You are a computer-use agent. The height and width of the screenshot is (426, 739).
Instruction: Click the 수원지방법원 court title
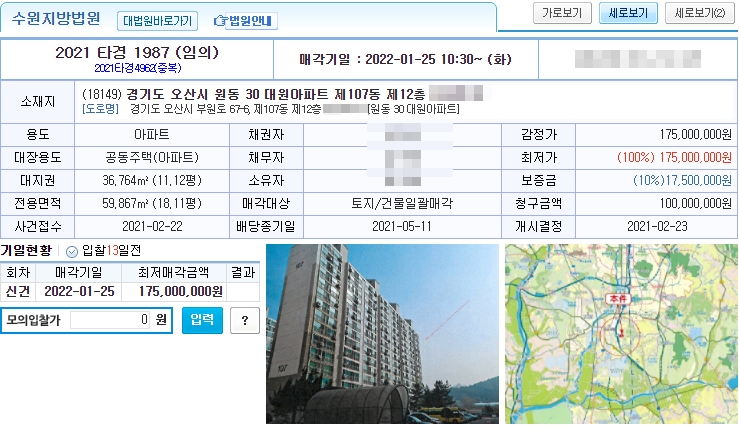click(56, 18)
